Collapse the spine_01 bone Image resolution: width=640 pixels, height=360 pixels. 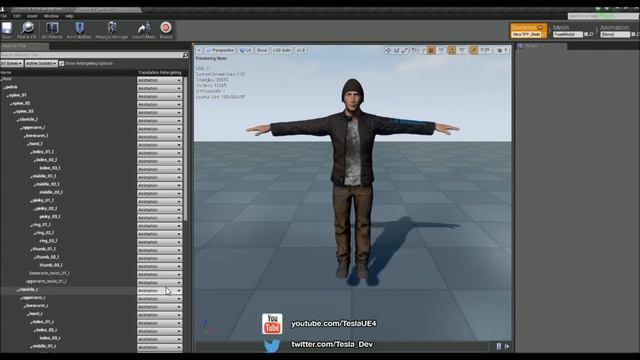(7, 96)
